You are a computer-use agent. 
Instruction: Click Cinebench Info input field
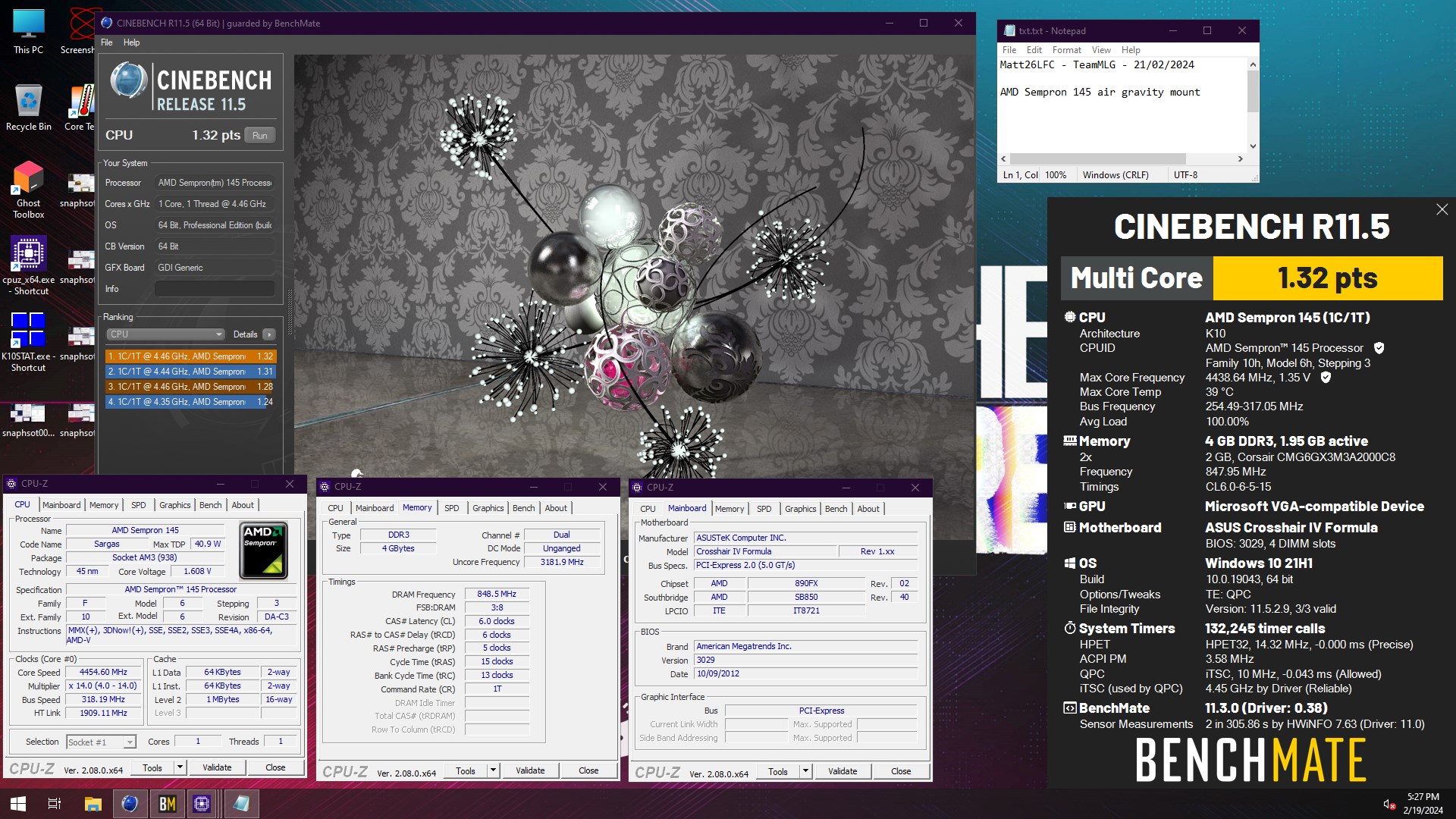(215, 289)
